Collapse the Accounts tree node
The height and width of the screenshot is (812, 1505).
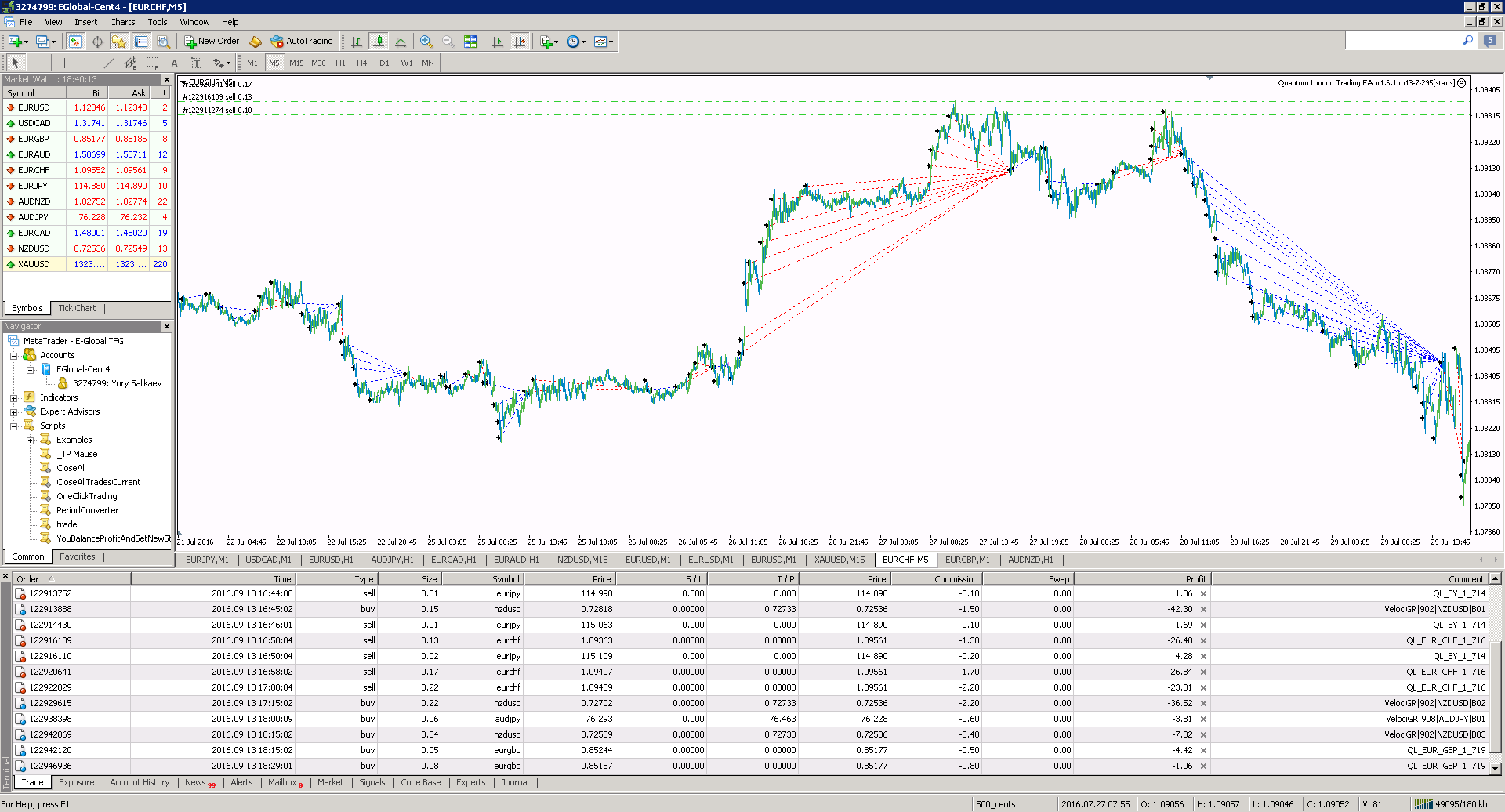[13, 356]
